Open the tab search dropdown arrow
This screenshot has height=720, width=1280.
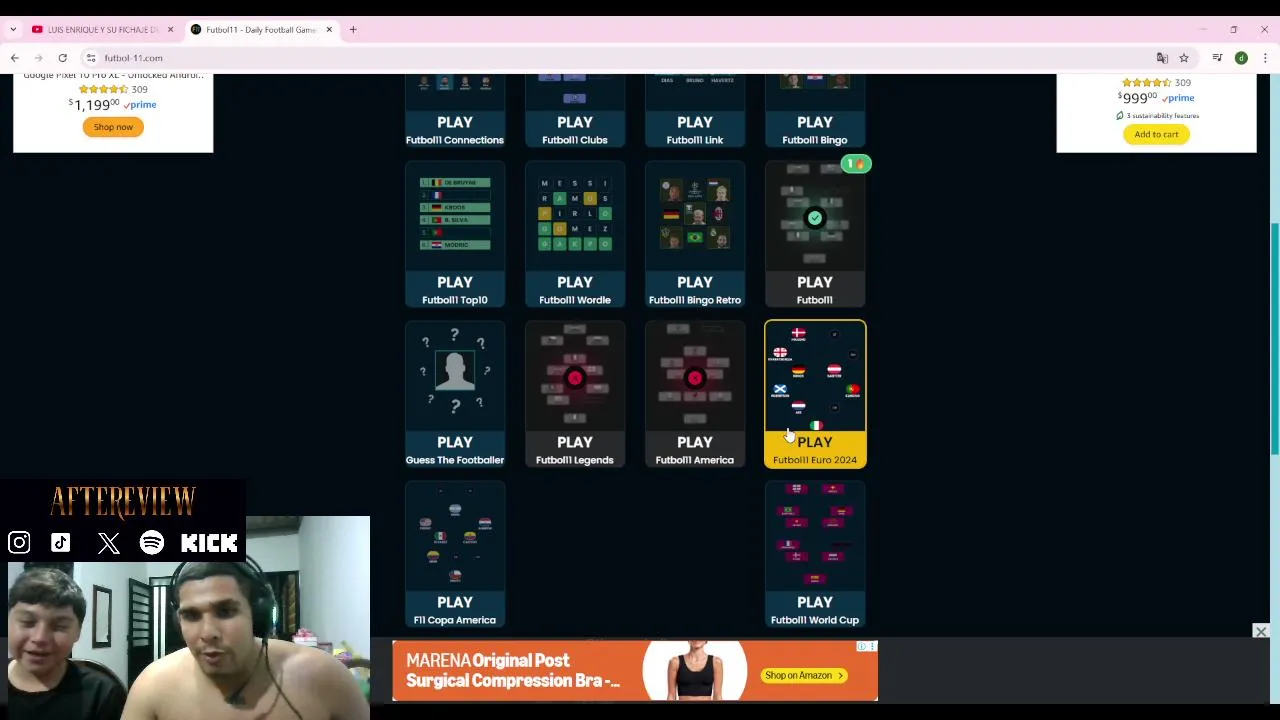tap(13, 30)
